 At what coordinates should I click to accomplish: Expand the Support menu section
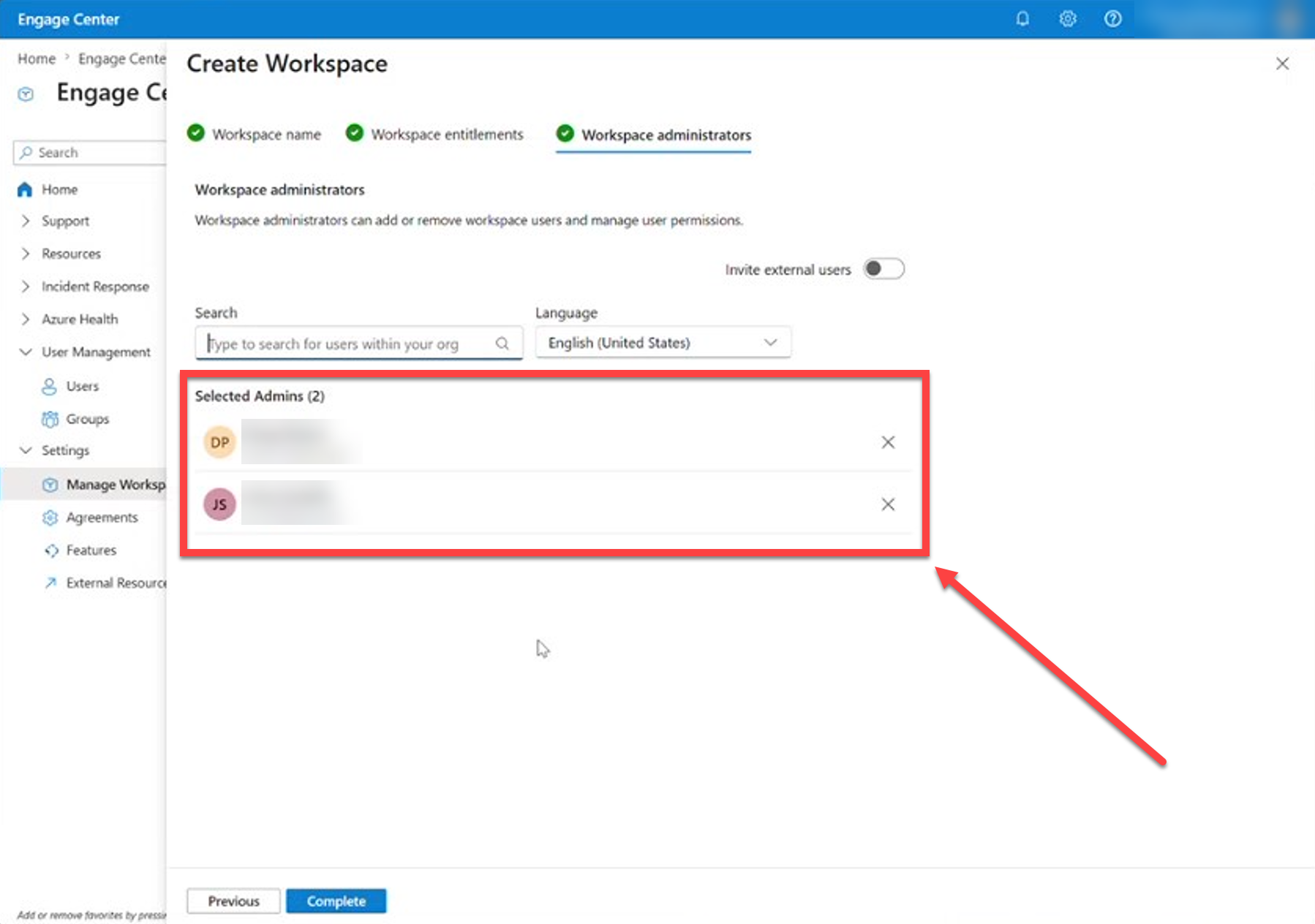(26, 221)
